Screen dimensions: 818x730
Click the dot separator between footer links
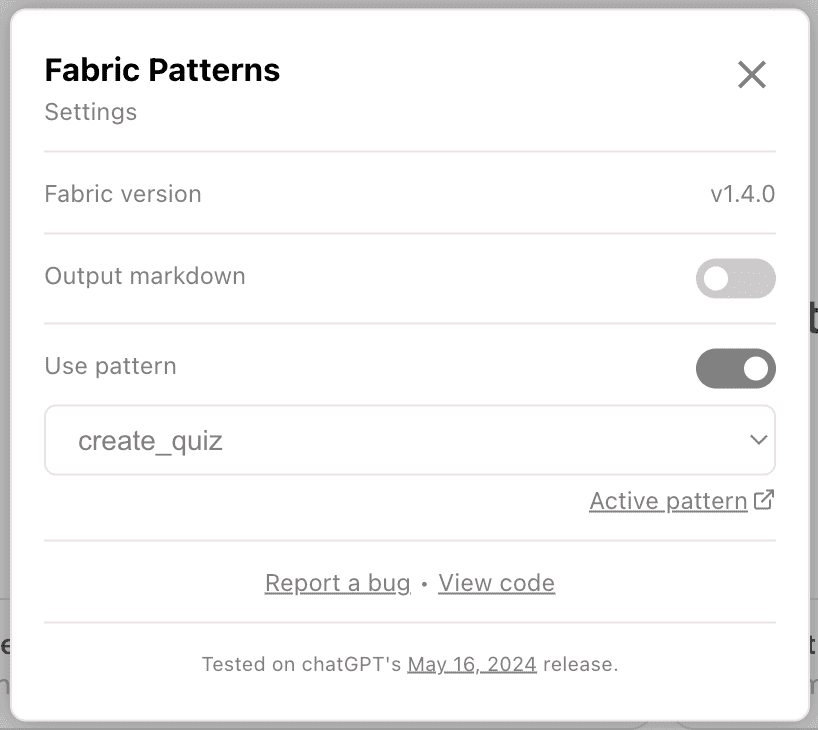pos(424,584)
